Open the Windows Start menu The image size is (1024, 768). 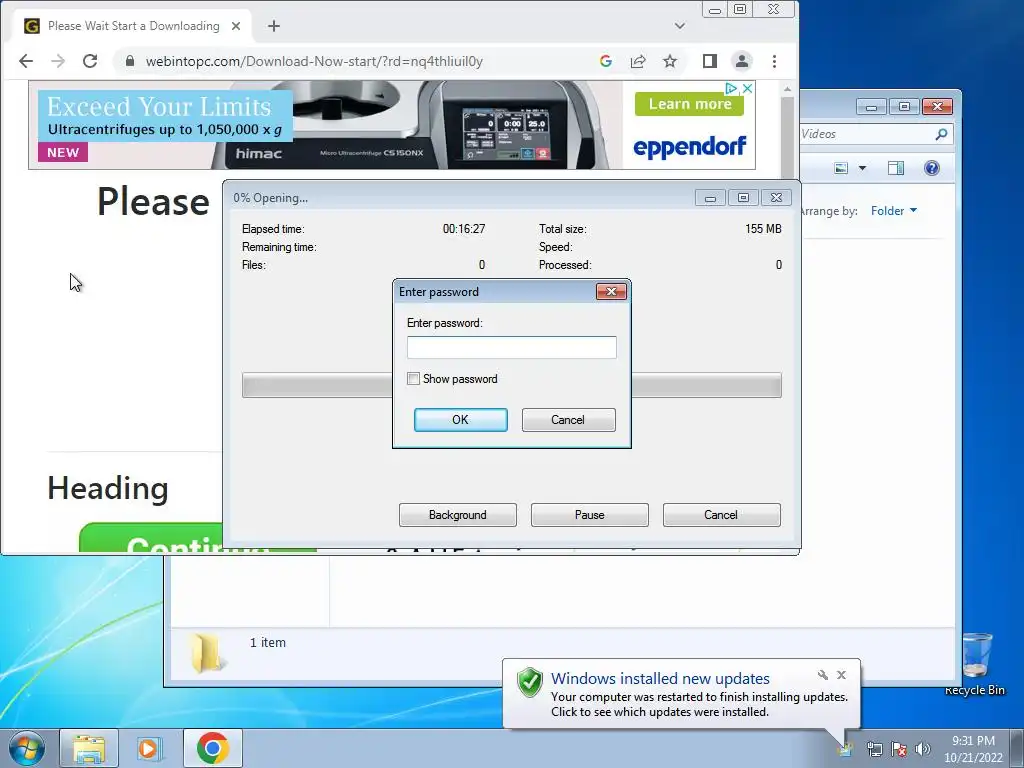pyautogui.click(x=27, y=748)
